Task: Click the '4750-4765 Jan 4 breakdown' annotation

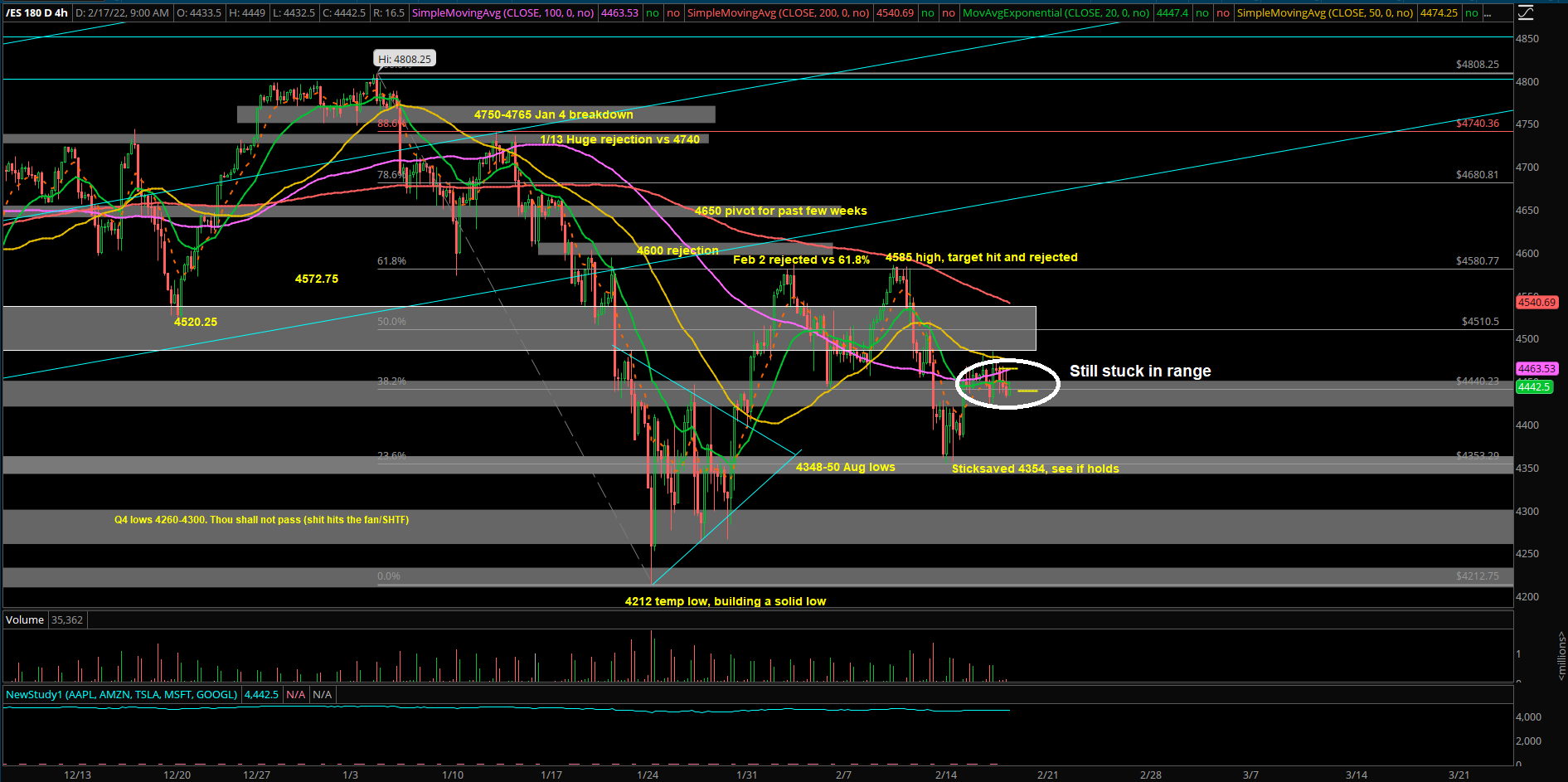Action: coord(554,114)
